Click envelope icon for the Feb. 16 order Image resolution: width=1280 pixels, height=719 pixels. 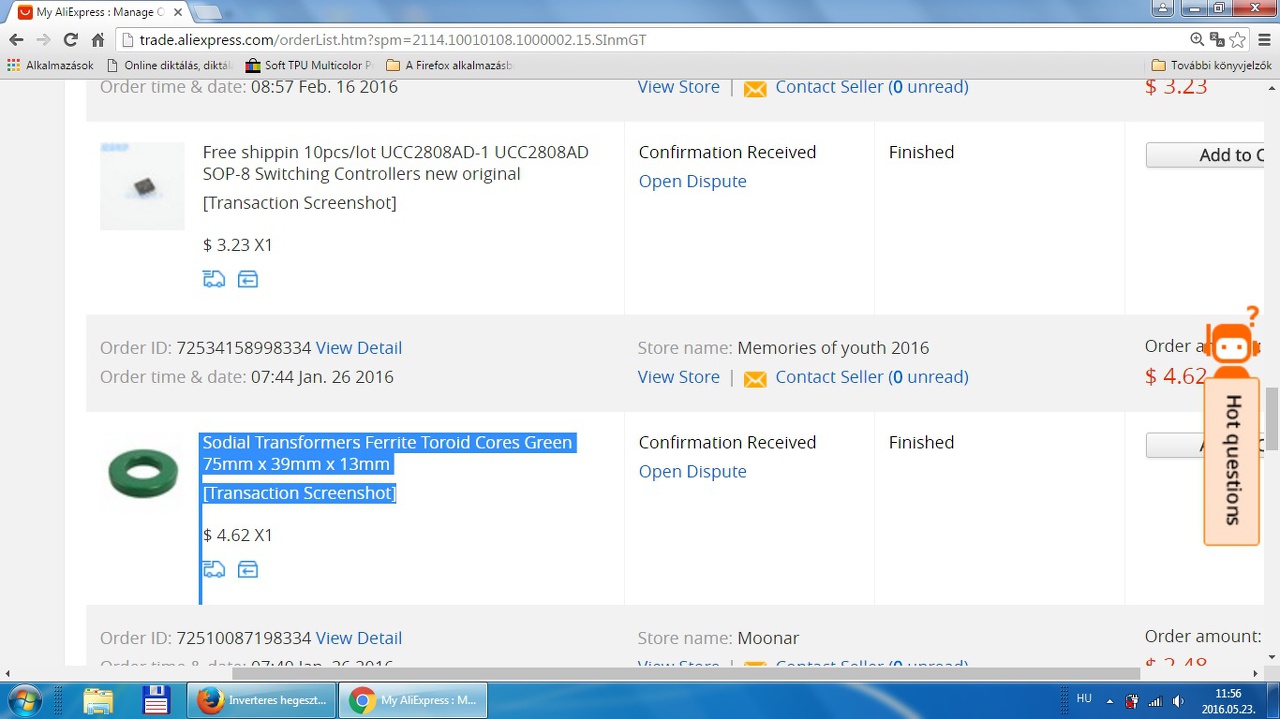[x=755, y=89]
